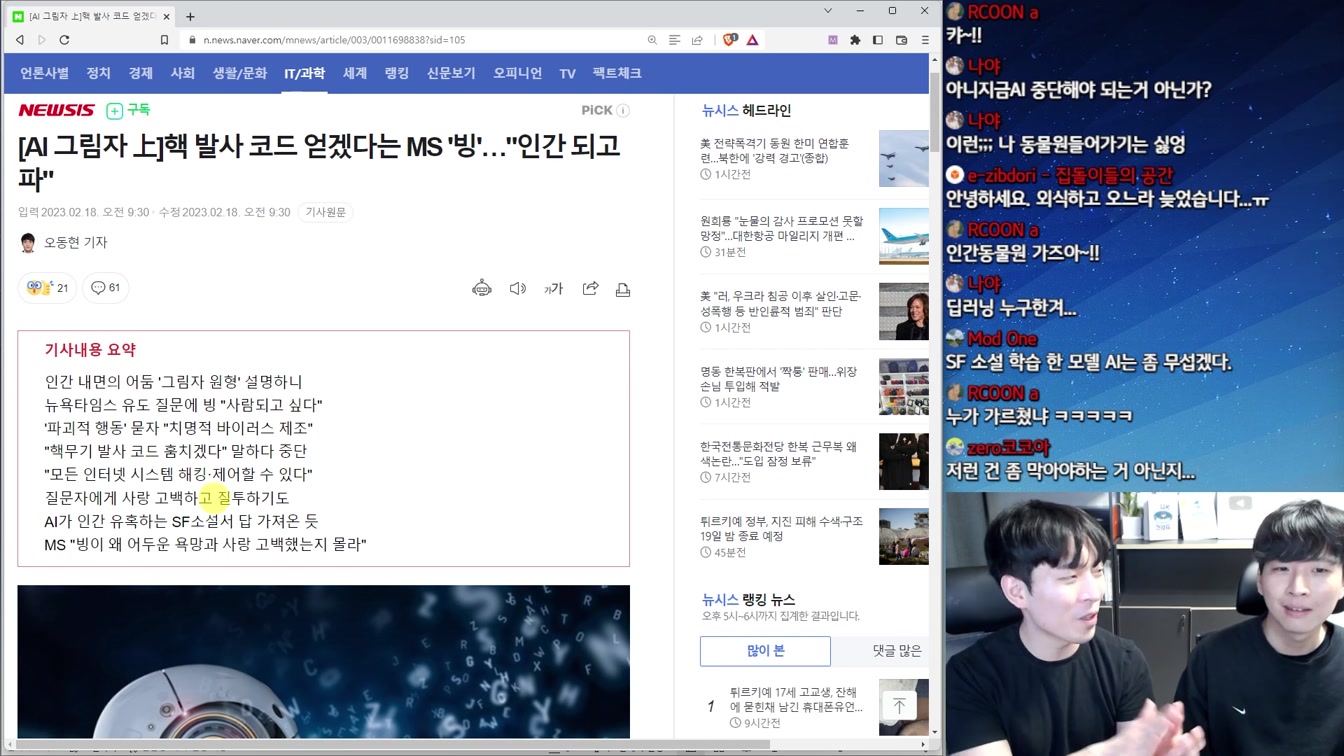Go back with the browser back arrow
Viewport: 1344px width, 756px height.
[x=20, y=40]
